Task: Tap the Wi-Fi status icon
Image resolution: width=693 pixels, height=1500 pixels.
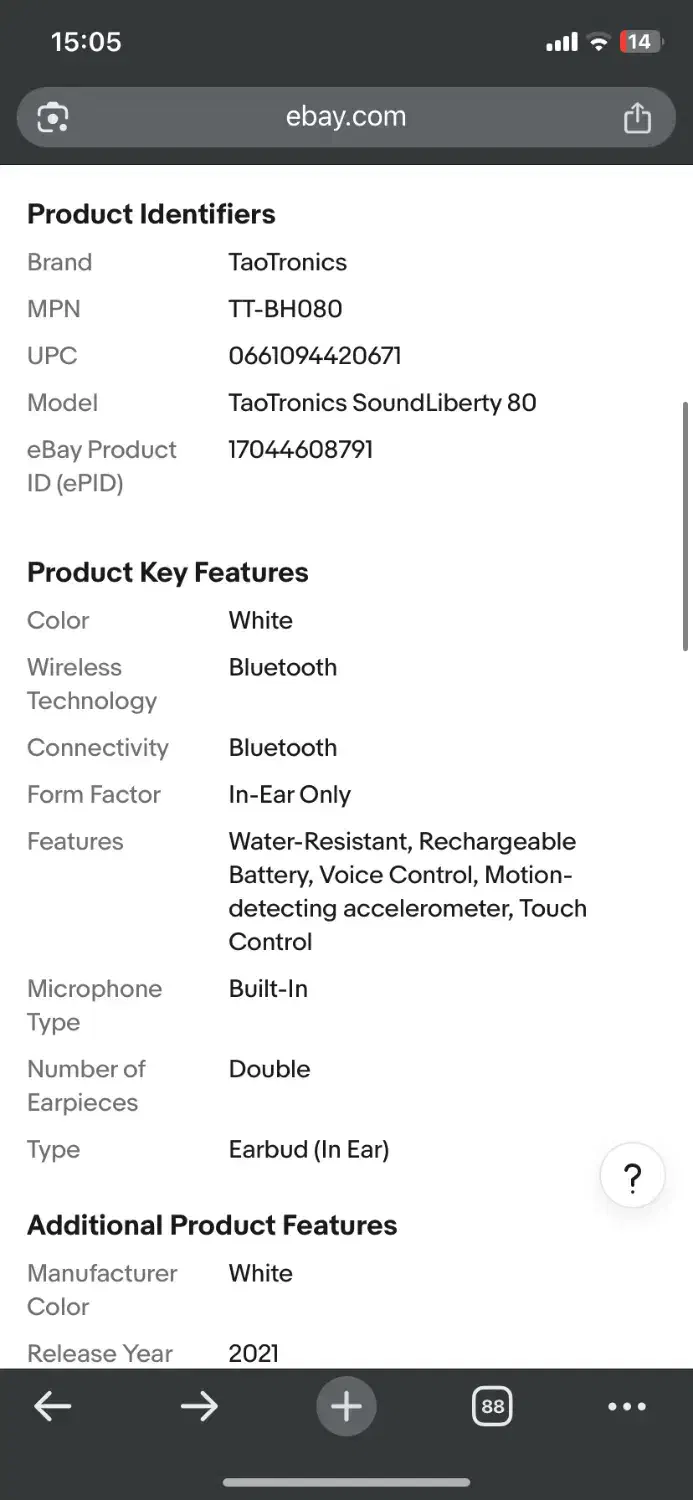Action: pos(599,42)
